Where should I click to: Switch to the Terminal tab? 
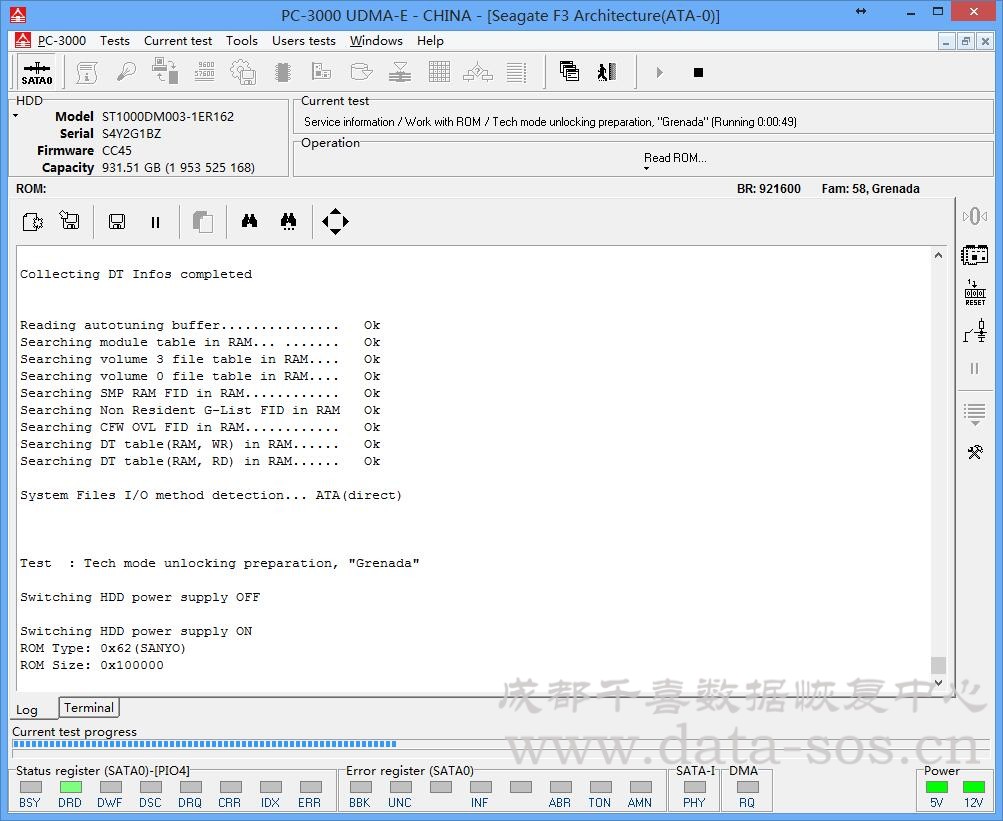pos(89,708)
